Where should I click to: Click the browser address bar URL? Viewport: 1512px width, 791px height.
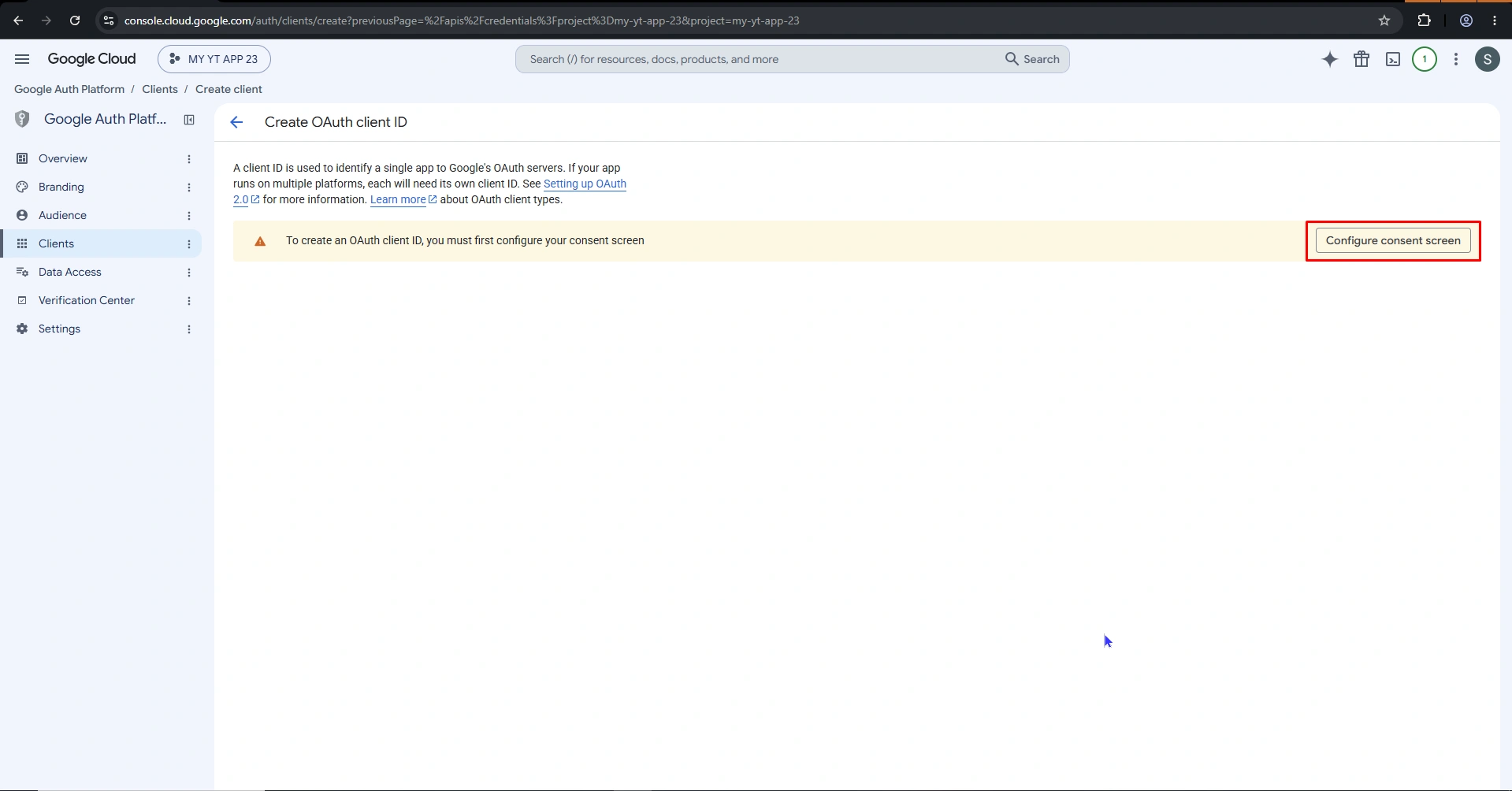[462, 20]
